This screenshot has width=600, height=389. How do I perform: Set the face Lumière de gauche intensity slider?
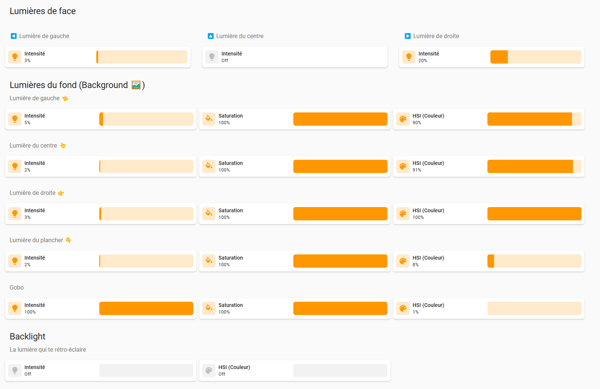(142, 57)
